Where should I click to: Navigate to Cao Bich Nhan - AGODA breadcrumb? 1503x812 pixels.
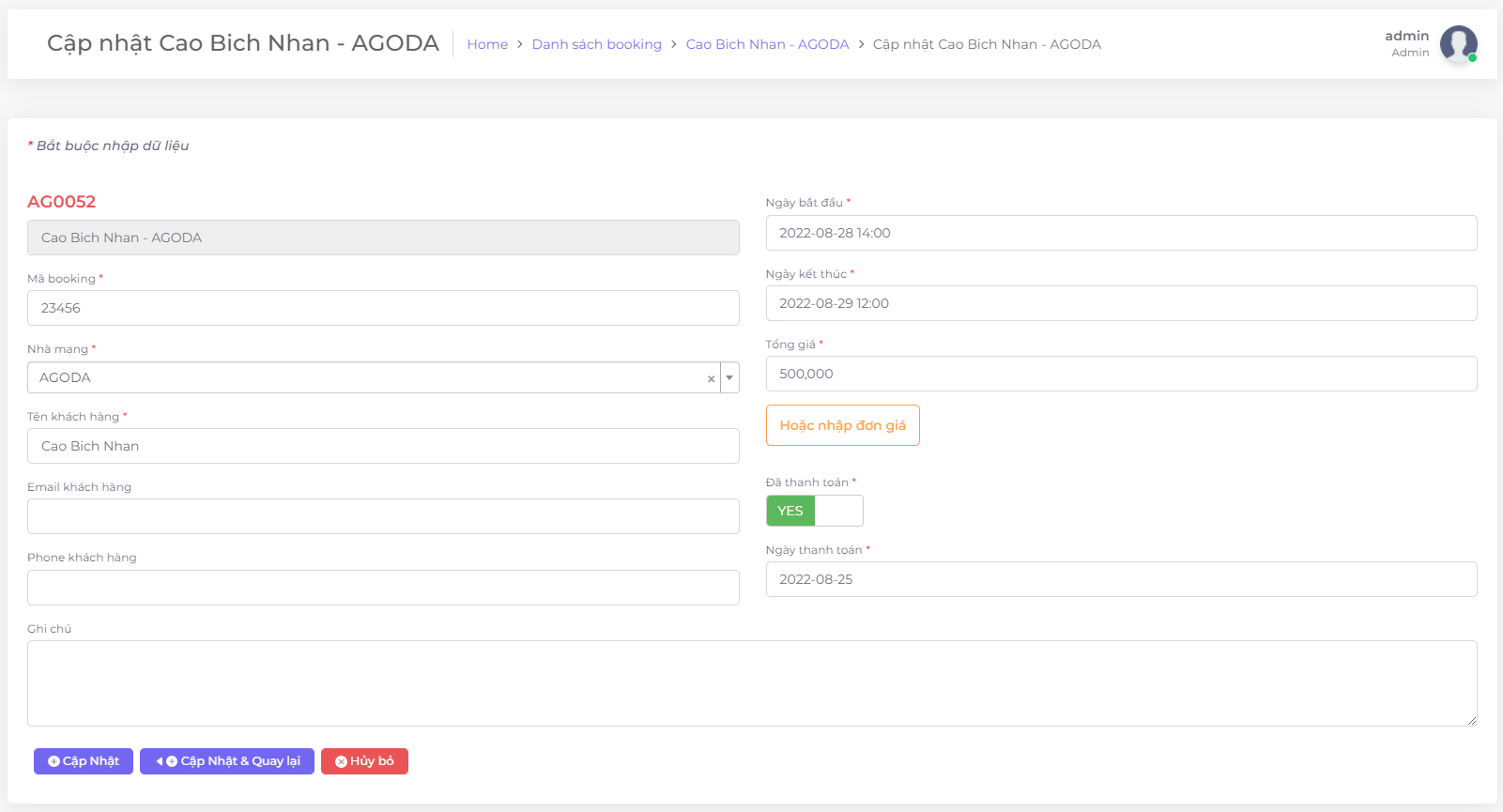tap(767, 44)
